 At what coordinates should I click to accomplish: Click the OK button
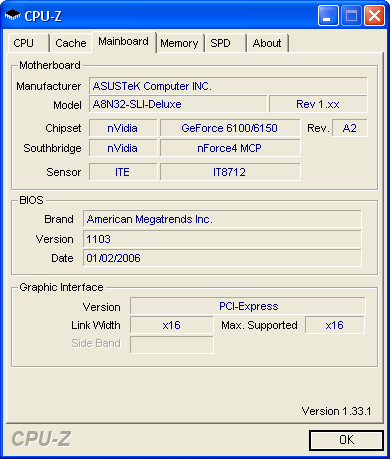(x=346, y=440)
